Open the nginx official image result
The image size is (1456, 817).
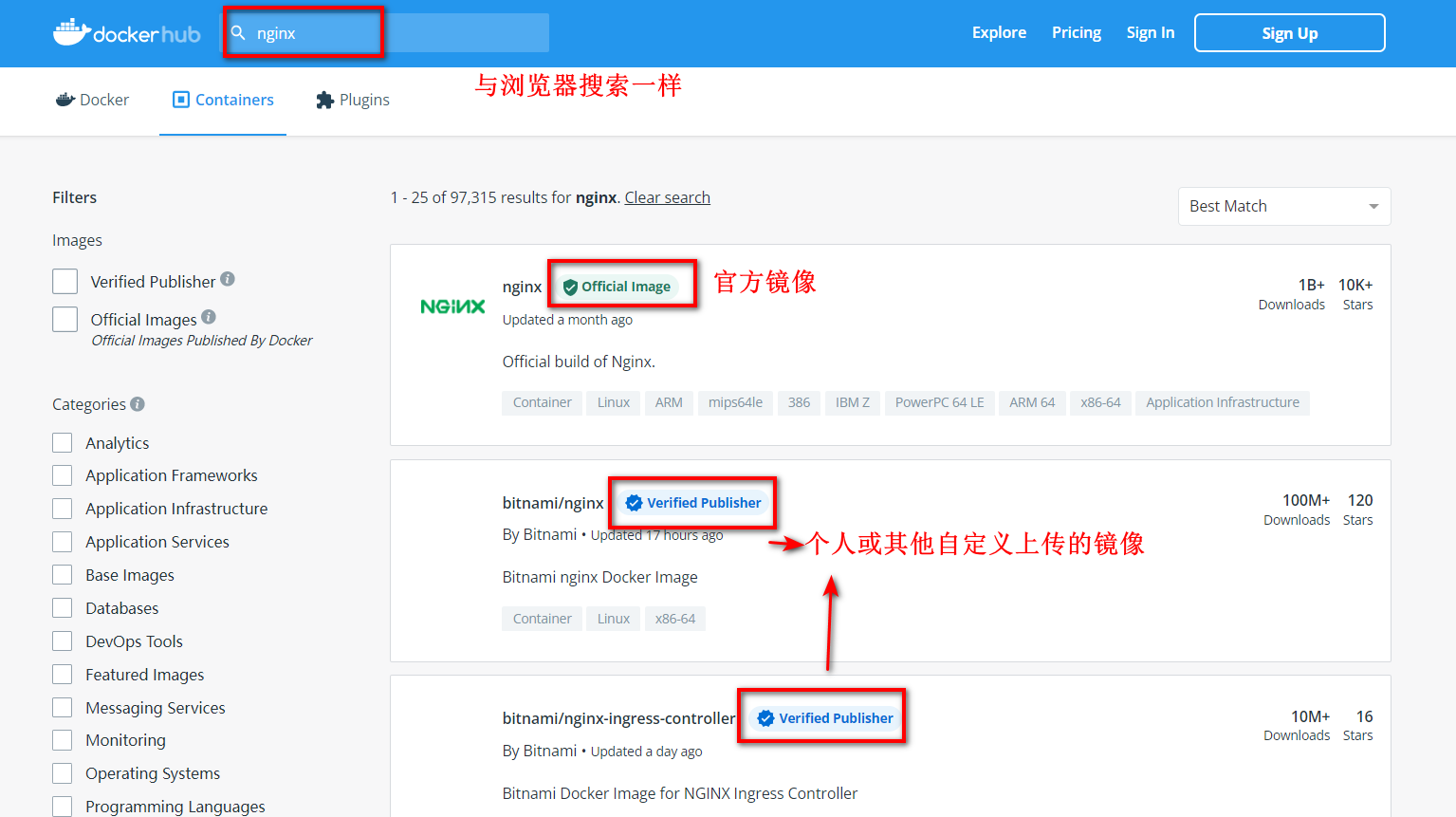click(x=522, y=287)
